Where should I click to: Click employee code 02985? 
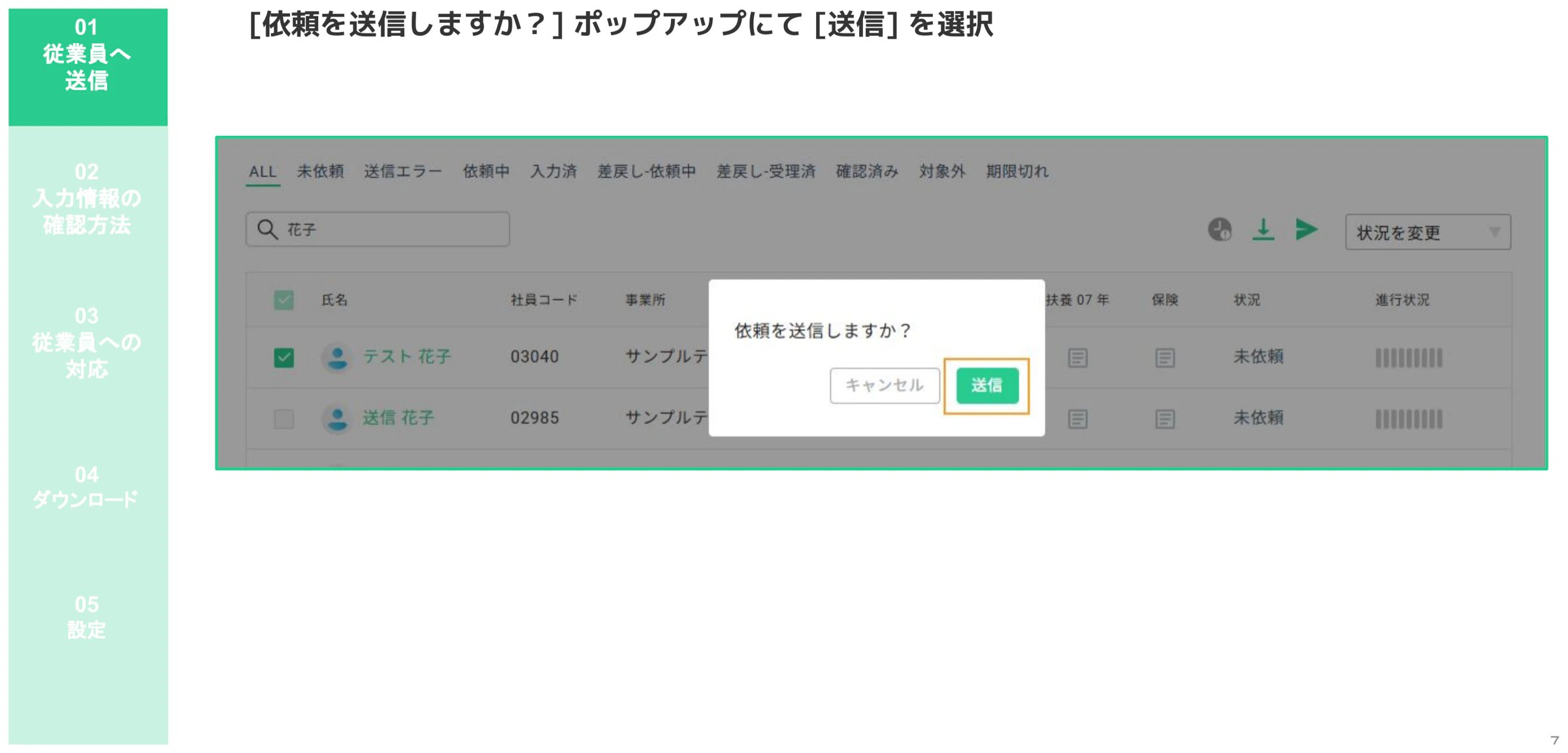534,418
